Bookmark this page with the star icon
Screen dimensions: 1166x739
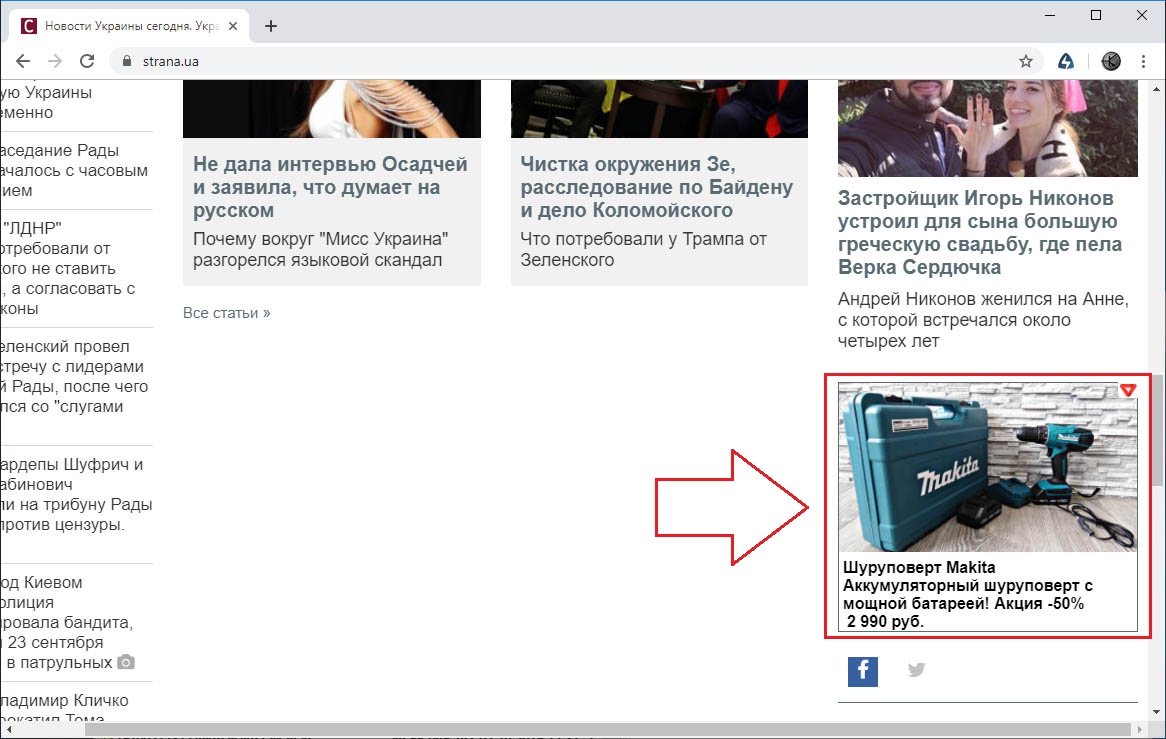point(1026,61)
